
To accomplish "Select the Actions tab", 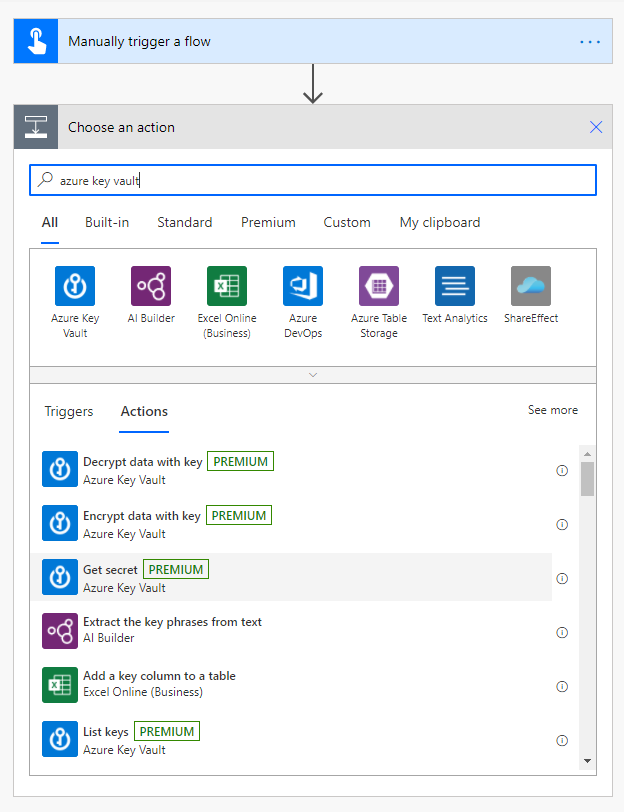I will click(x=144, y=412).
